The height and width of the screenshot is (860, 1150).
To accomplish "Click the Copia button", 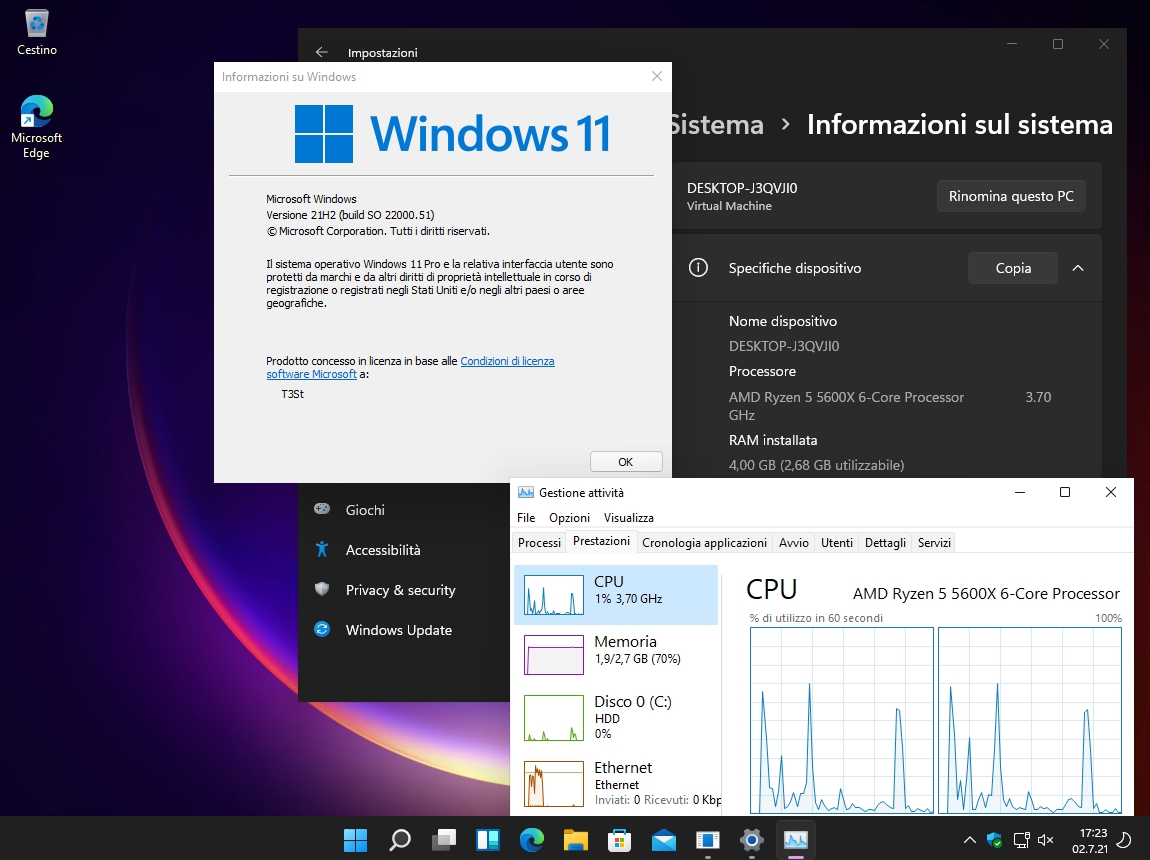I will [1013, 268].
